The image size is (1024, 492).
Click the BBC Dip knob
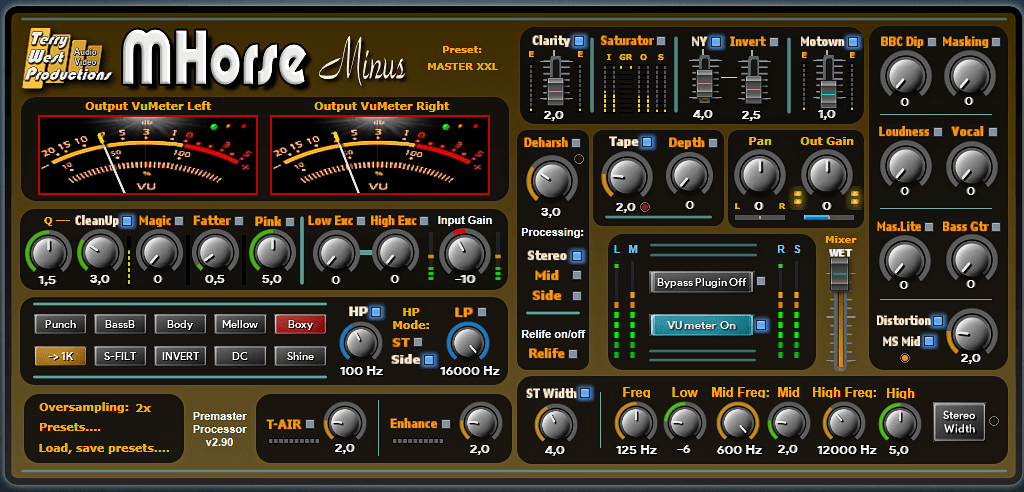[905, 74]
